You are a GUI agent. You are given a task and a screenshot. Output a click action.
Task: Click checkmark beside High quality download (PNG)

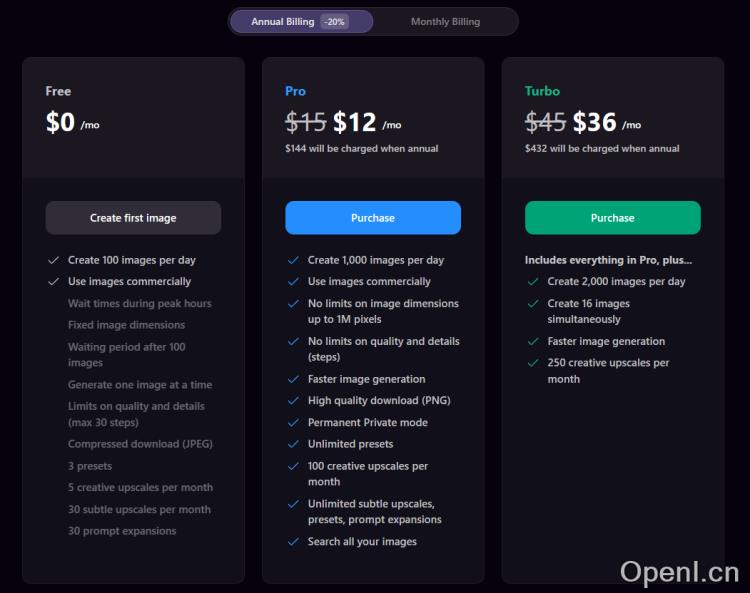293,401
